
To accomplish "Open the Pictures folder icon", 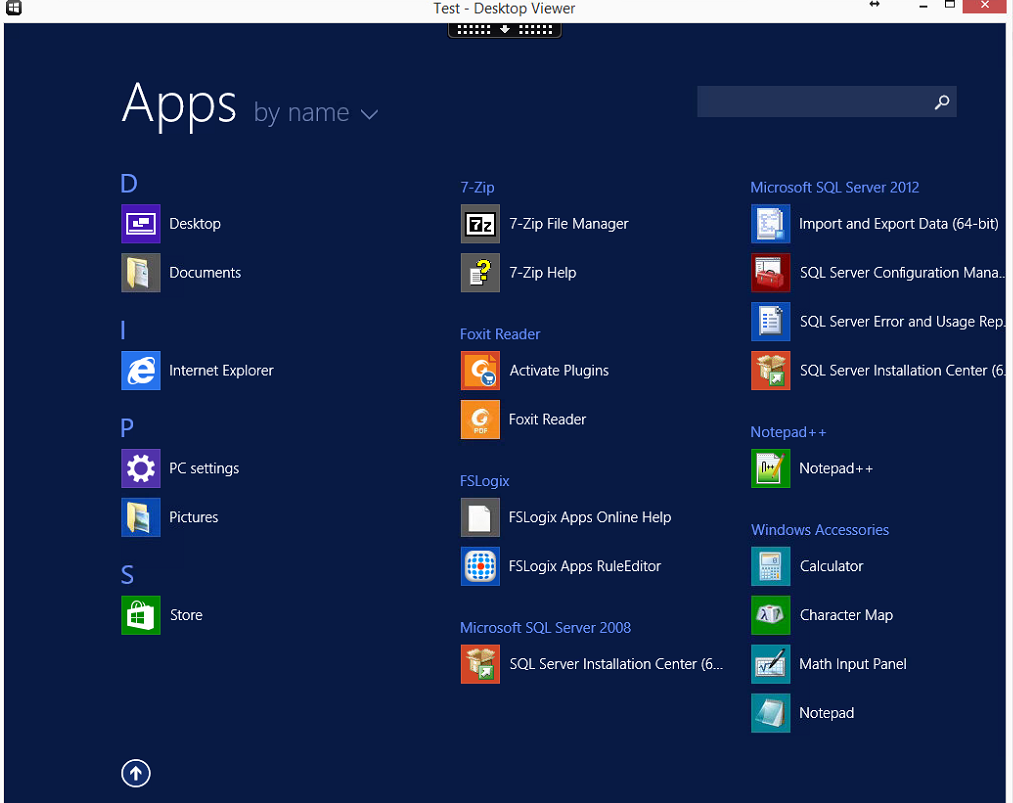I will pos(141,517).
